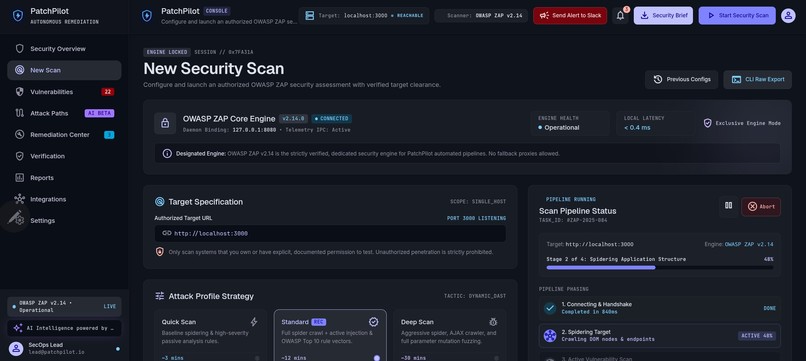The height and width of the screenshot is (361, 806).
Task: Abort the running scan pipeline
Action: pos(761,207)
